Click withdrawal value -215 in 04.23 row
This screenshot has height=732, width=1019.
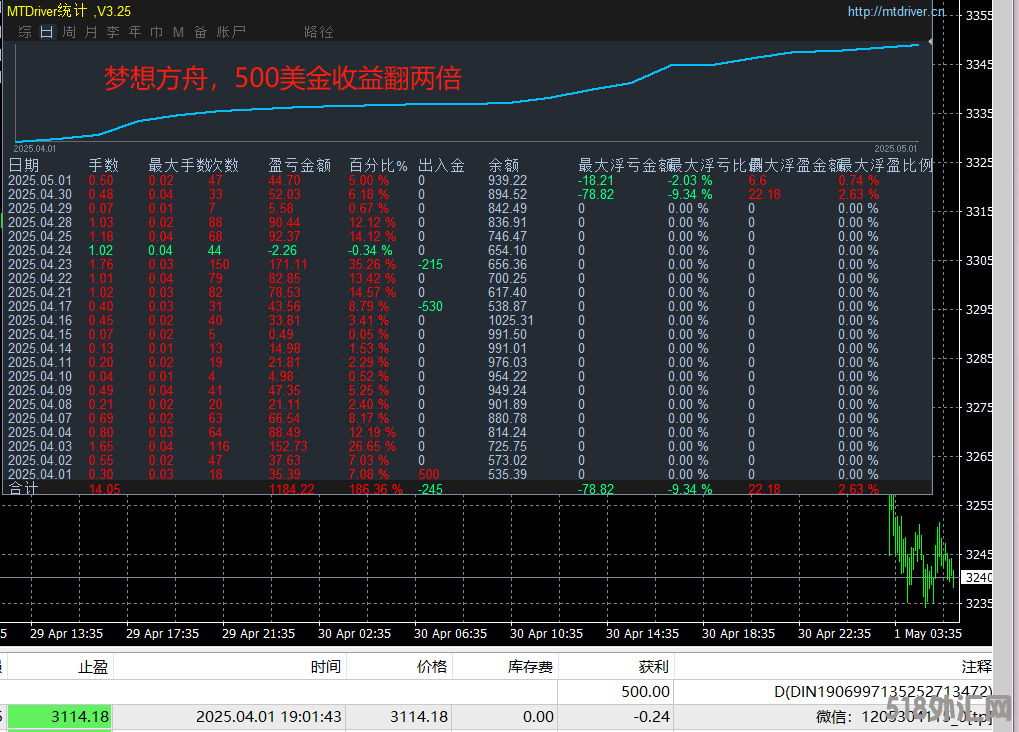(x=430, y=265)
